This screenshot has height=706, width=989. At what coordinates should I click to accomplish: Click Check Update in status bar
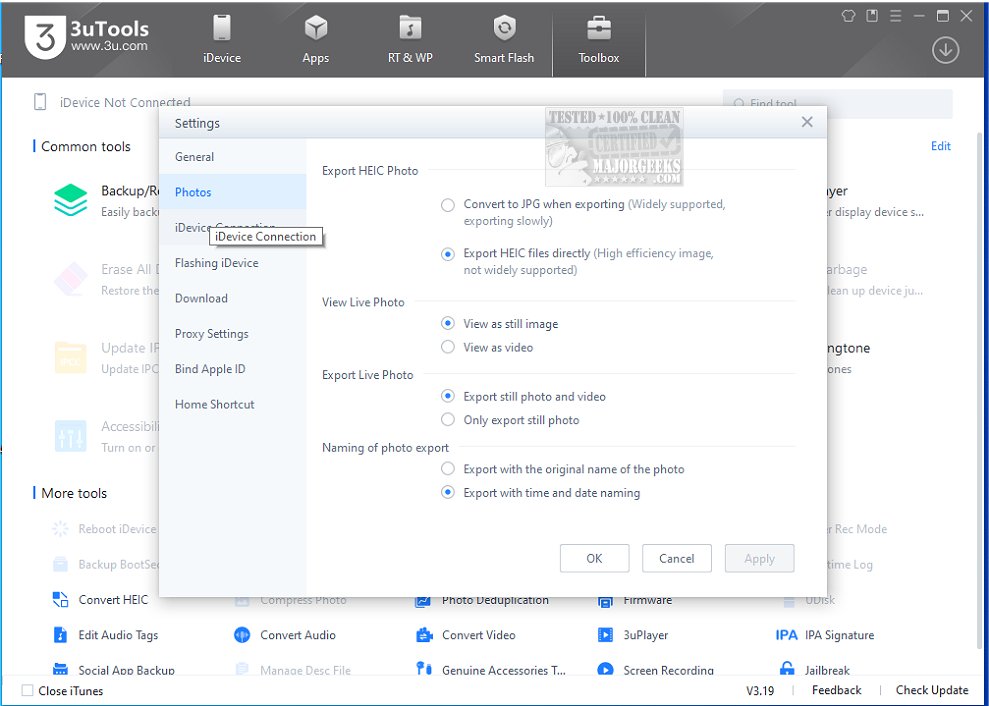[932, 690]
